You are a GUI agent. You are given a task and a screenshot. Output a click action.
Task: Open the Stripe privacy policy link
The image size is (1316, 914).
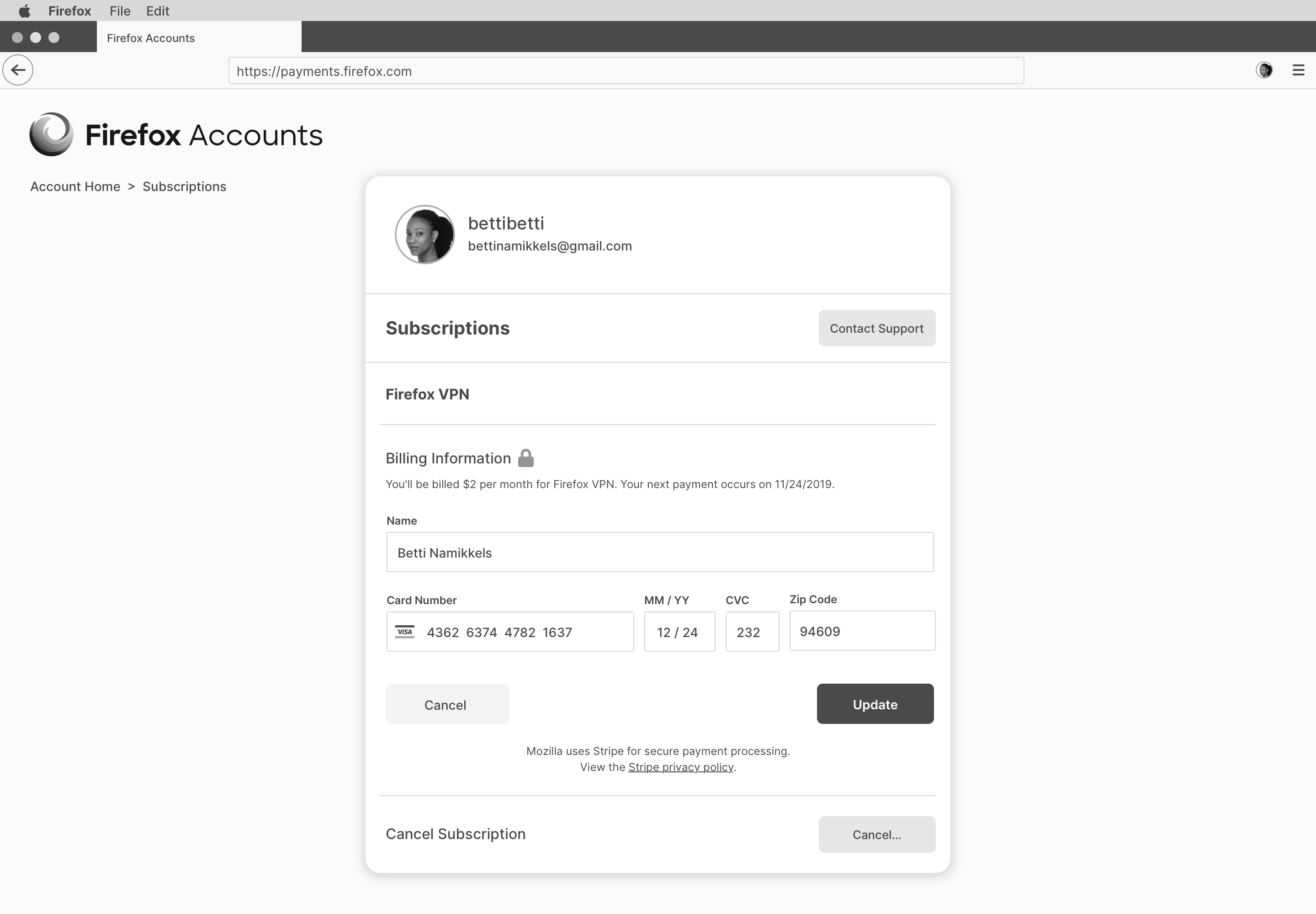(680, 767)
